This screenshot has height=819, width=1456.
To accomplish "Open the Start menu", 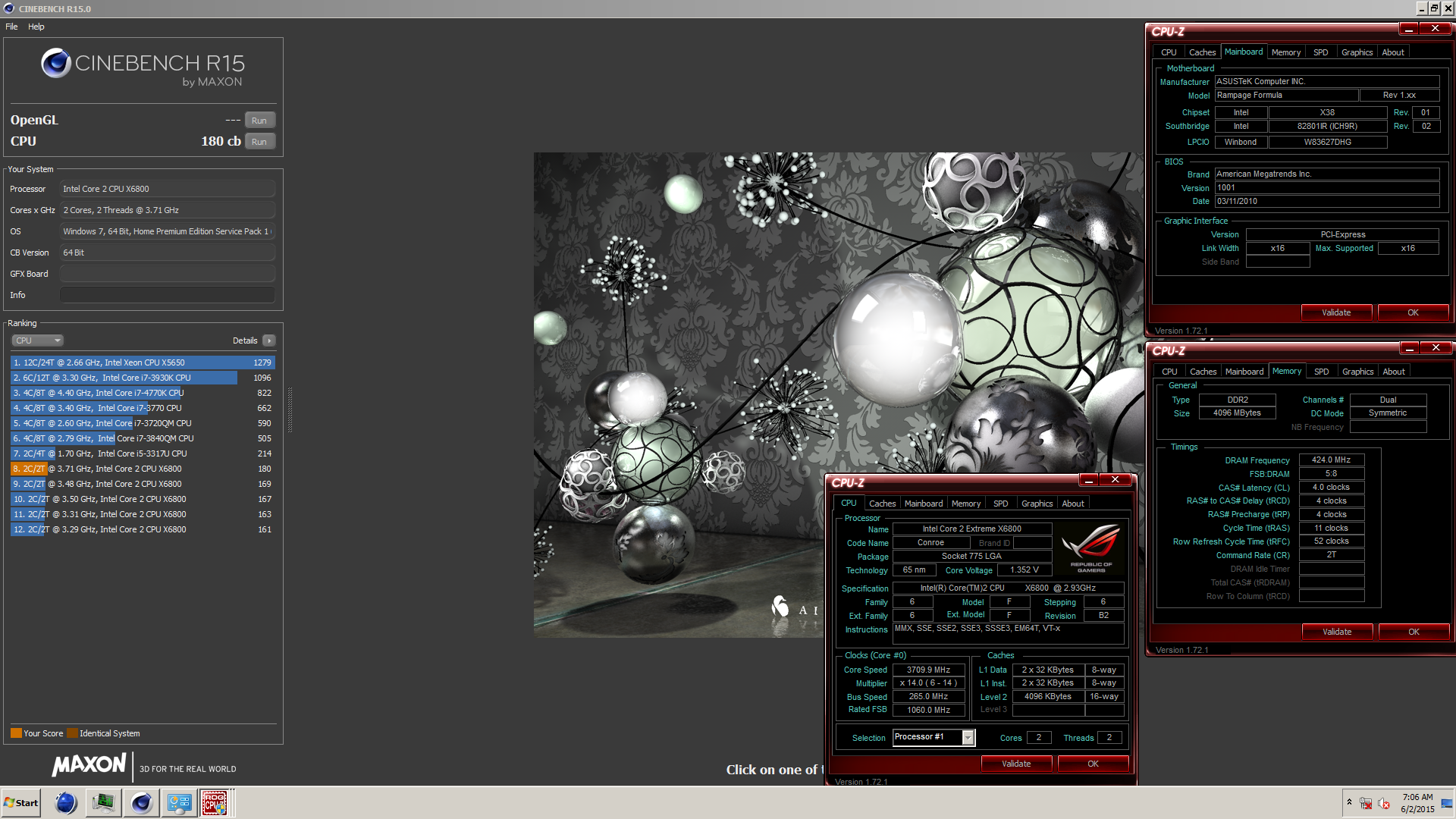I will tap(20, 803).
